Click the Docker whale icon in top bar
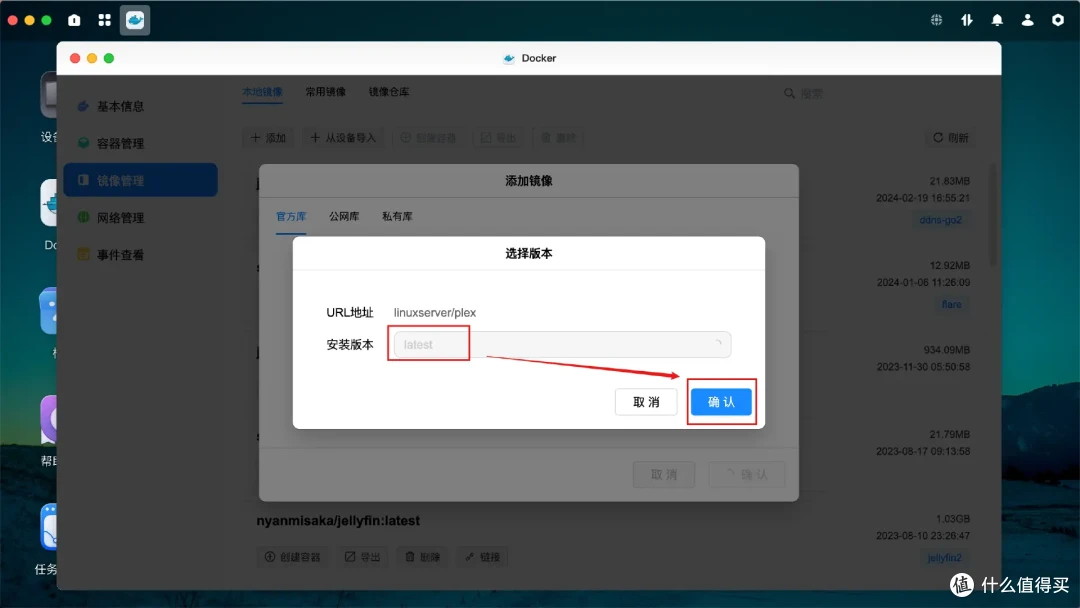Image resolution: width=1080 pixels, height=608 pixels. (135, 20)
